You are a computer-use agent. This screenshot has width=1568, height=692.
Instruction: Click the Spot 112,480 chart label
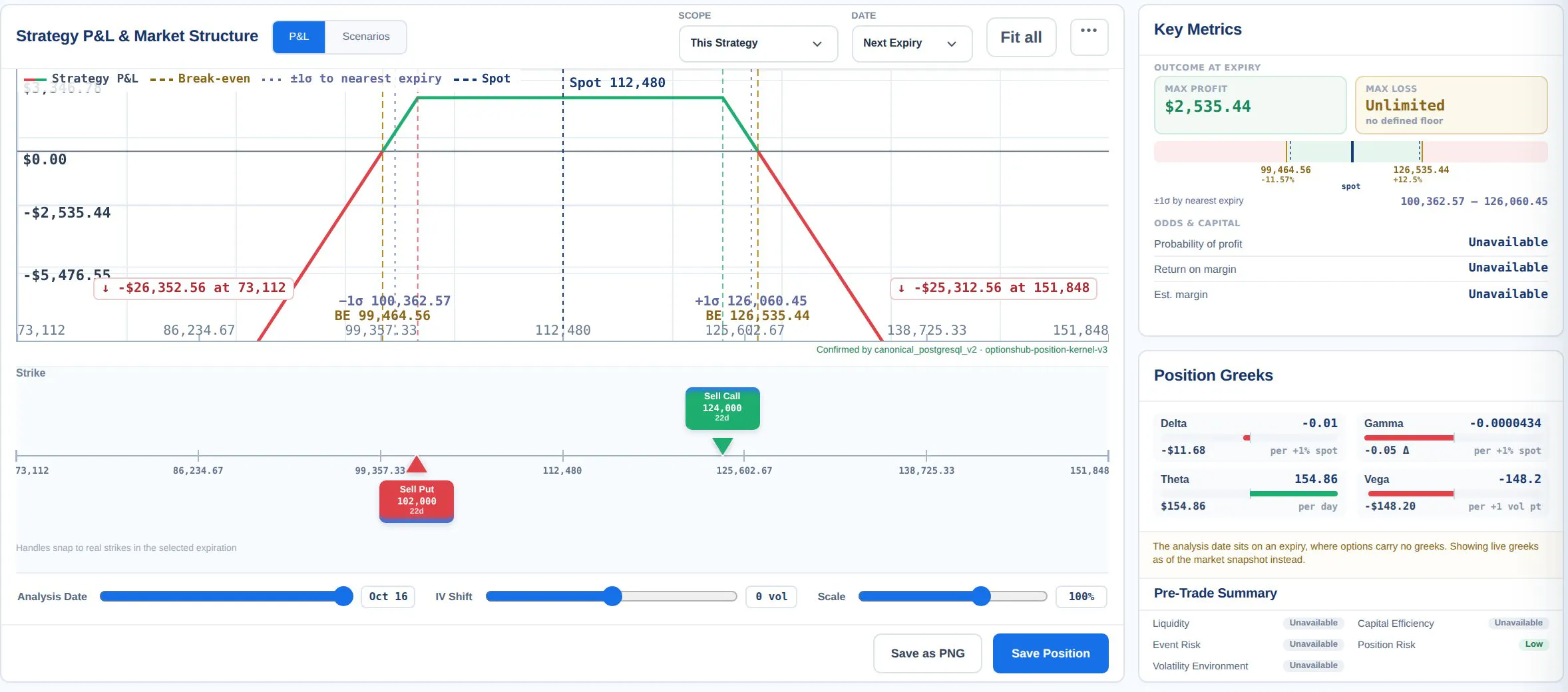pos(617,83)
